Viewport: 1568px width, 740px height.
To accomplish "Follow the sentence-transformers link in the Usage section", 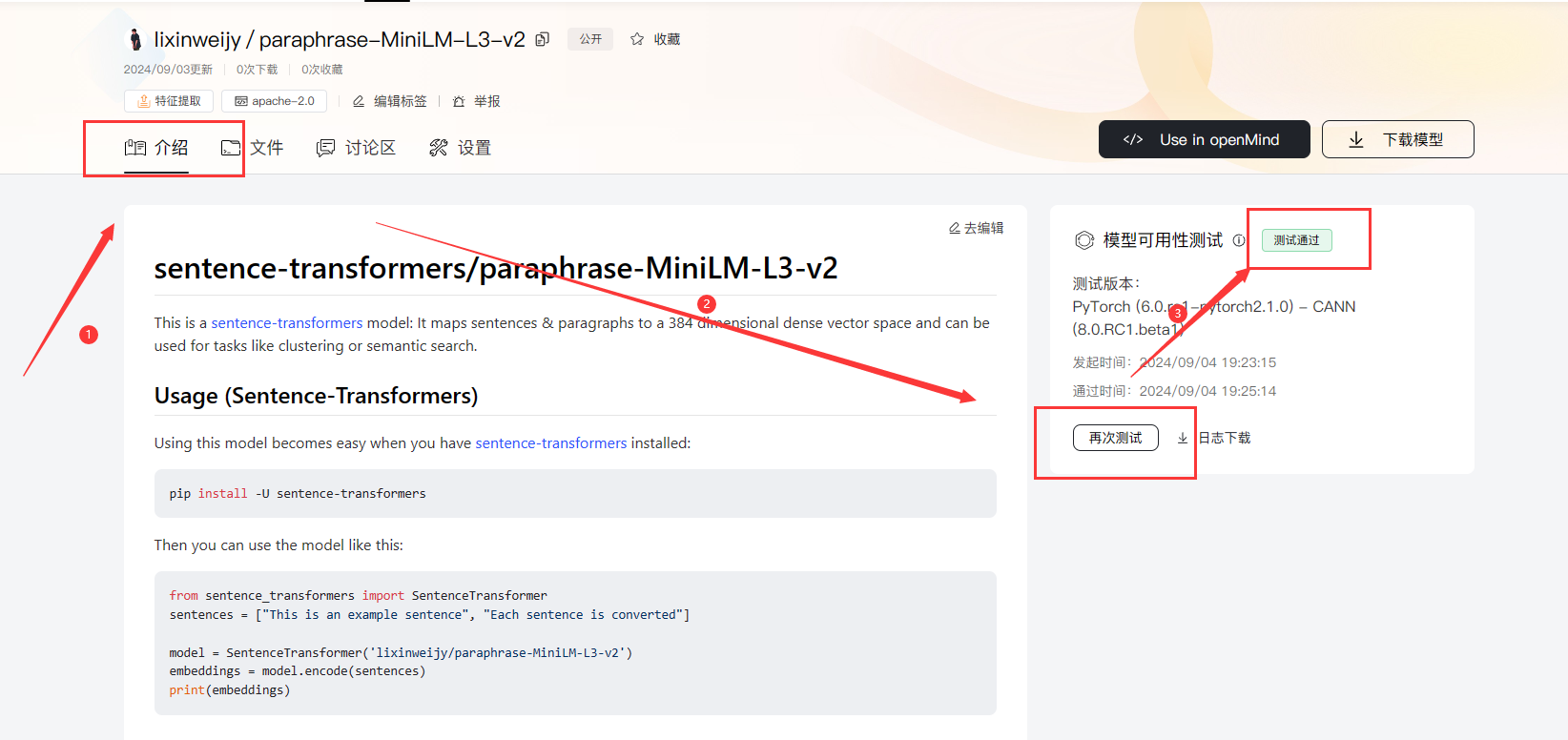I will [550, 443].
